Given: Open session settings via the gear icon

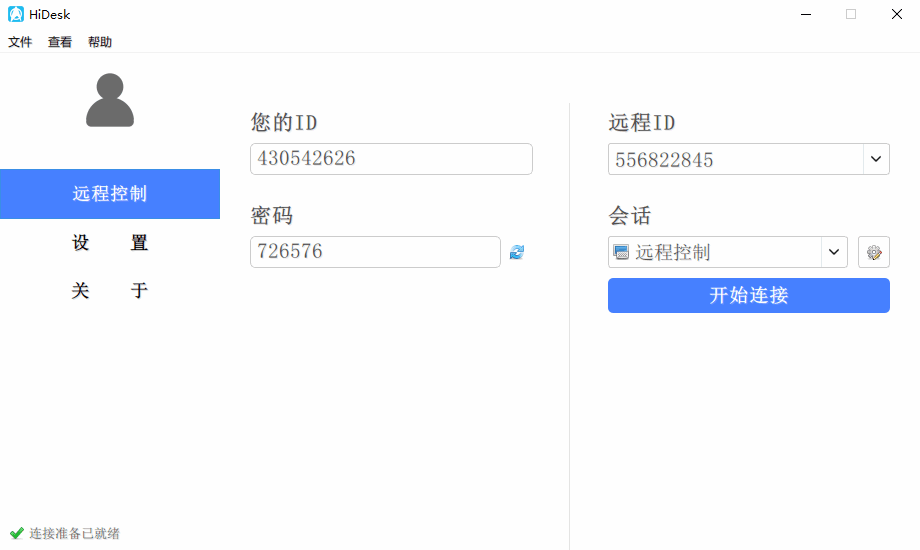Looking at the screenshot, I should pos(874,253).
